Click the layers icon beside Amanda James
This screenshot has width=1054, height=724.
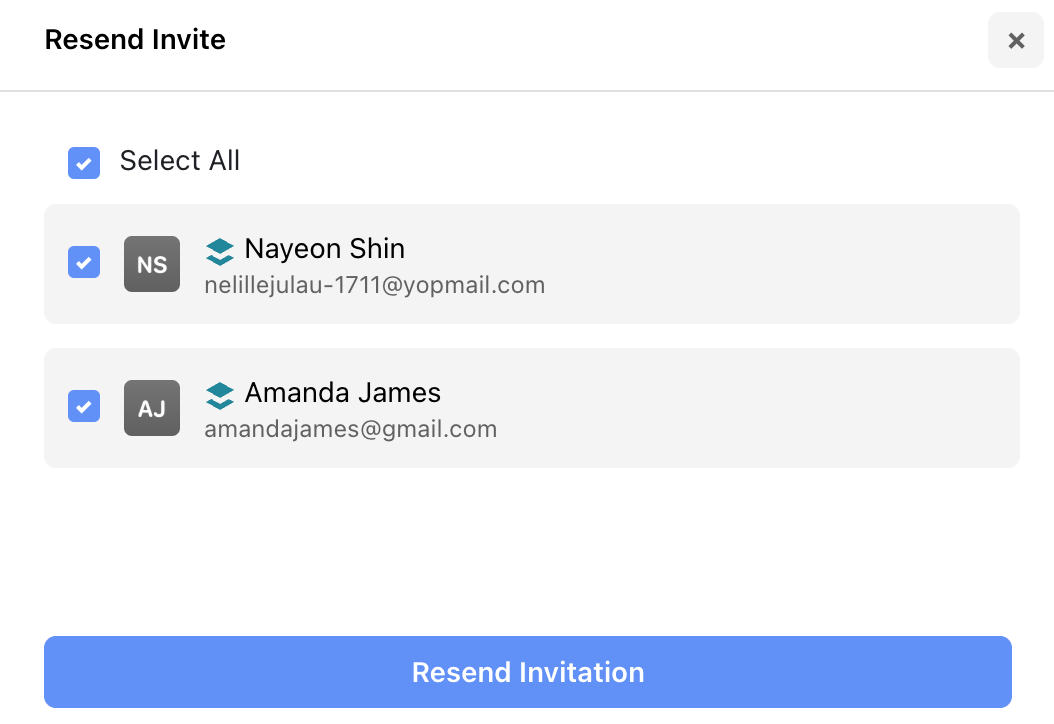point(220,394)
